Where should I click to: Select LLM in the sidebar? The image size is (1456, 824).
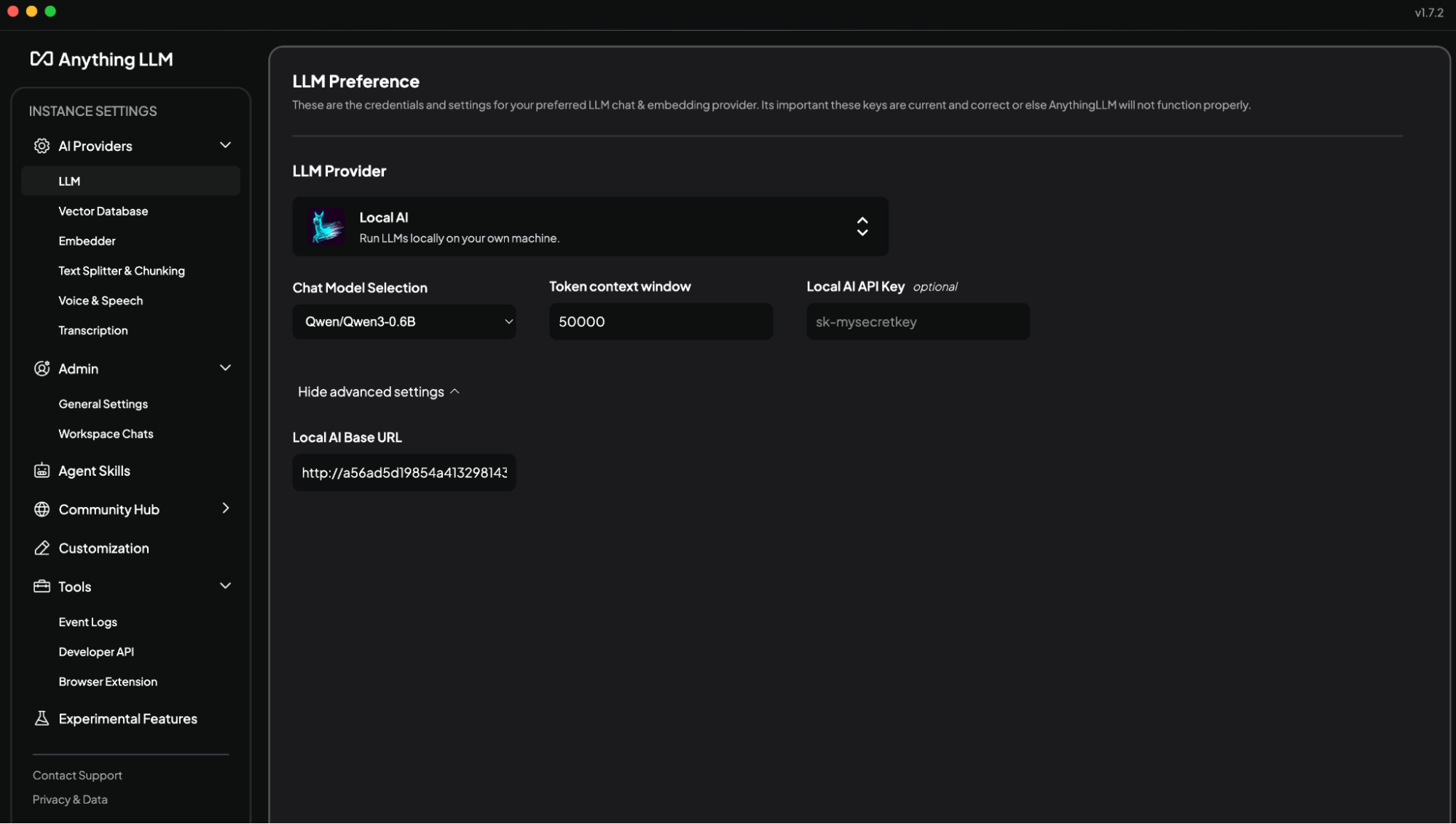[x=131, y=181]
